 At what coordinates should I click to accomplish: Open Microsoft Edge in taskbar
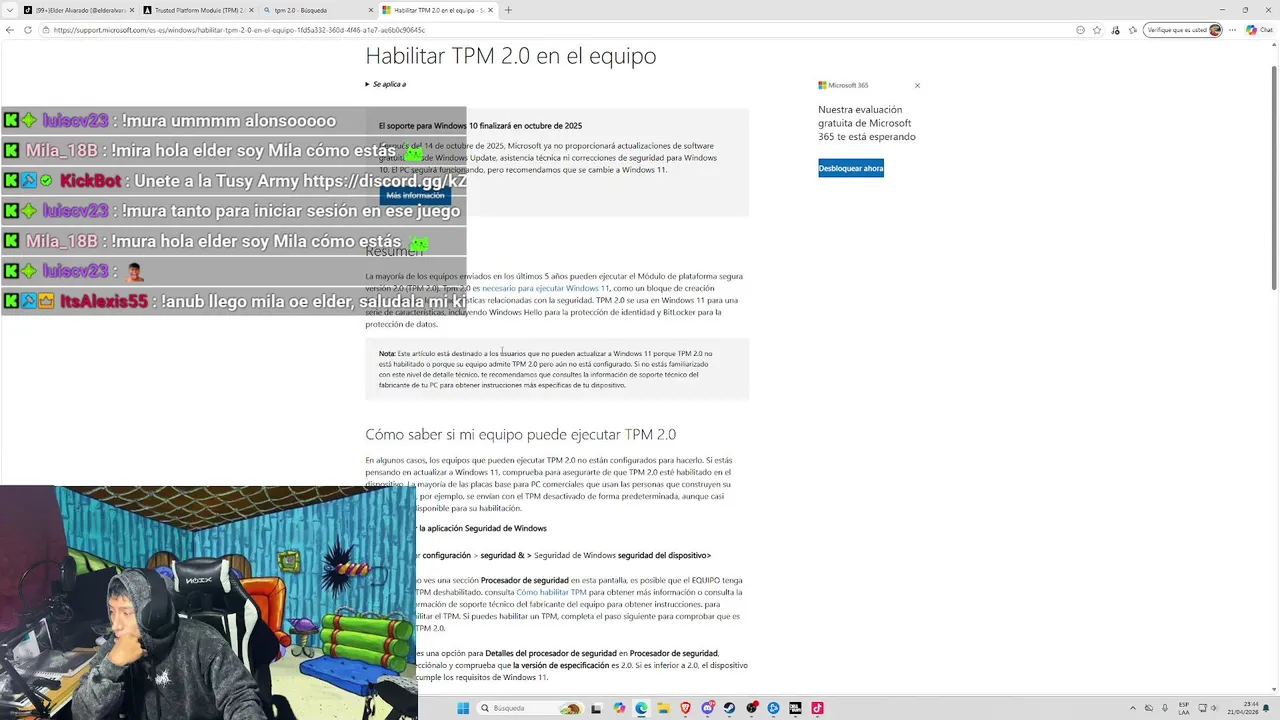point(641,708)
